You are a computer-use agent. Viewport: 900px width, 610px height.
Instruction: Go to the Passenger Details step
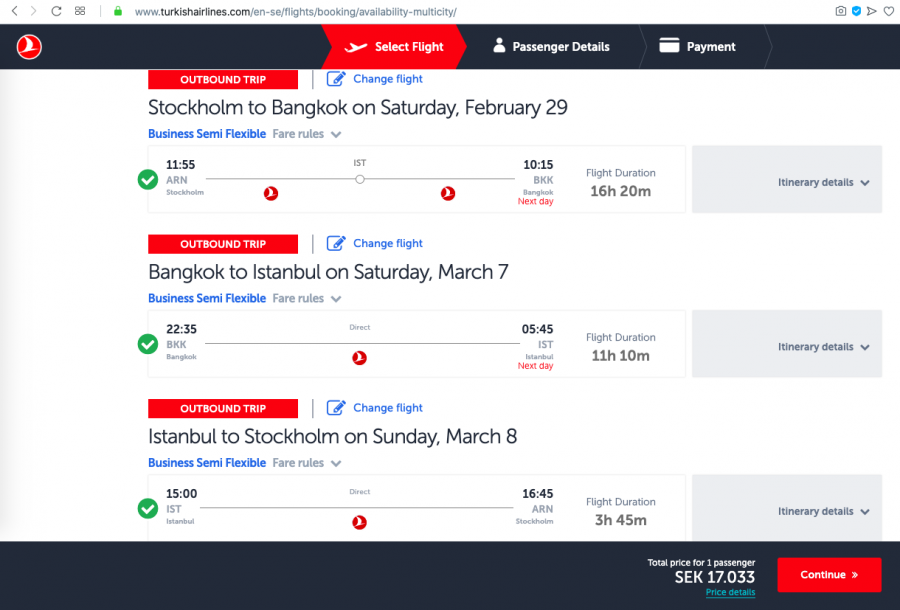(x=551, y=47)
